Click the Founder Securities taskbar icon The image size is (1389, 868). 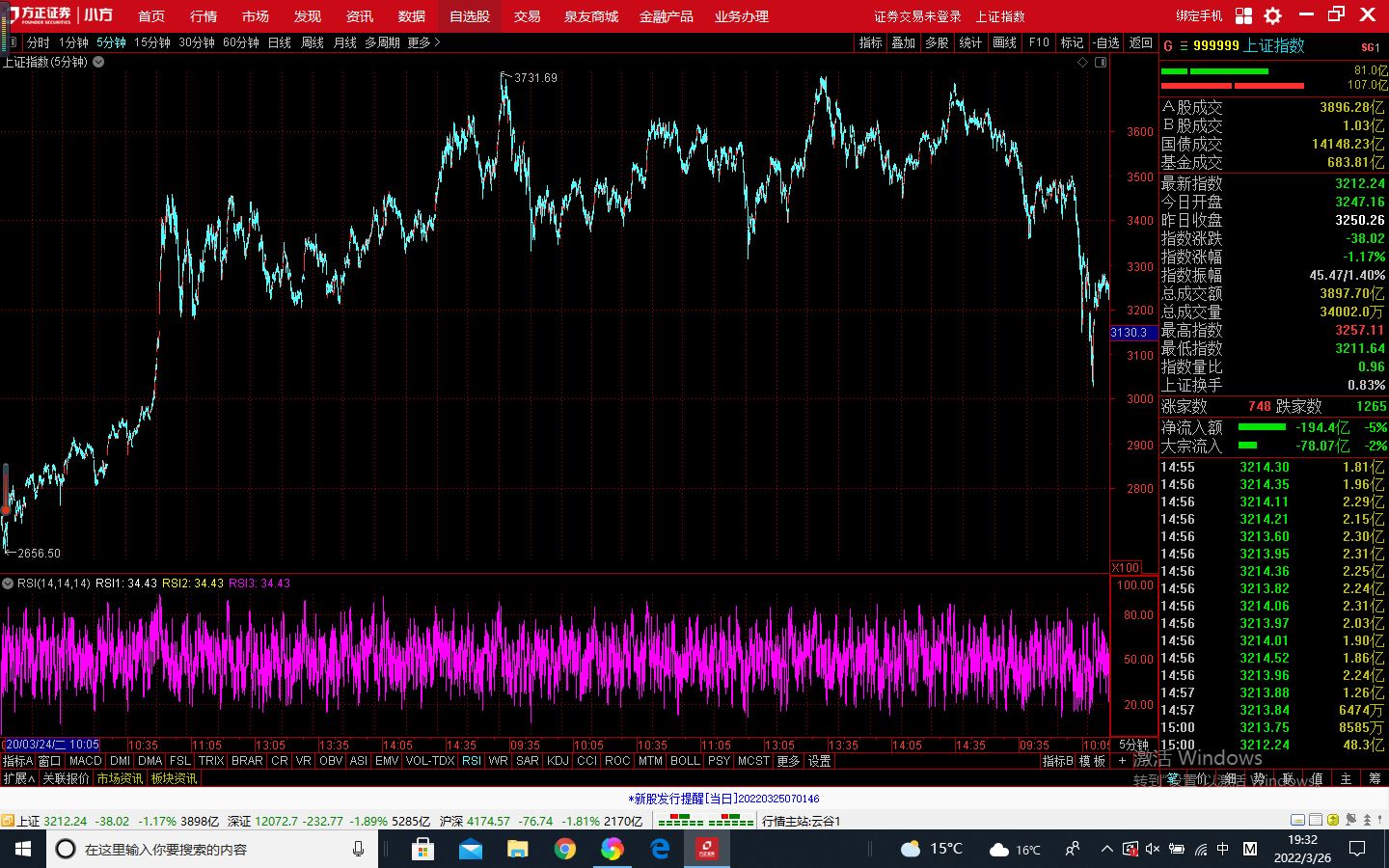706,849
